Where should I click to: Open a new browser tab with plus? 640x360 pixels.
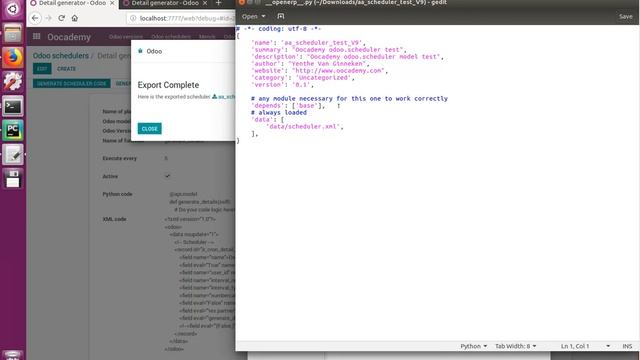[218, 3]
